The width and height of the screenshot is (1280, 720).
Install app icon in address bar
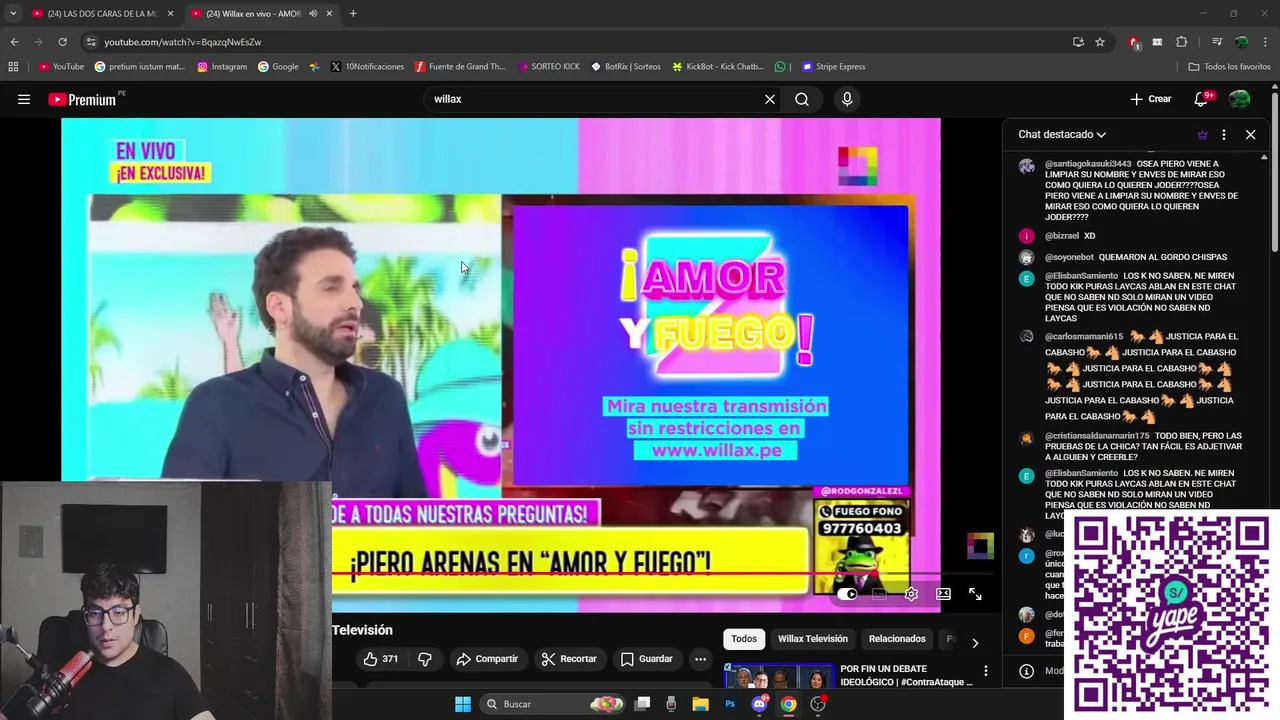point(1078,42)
